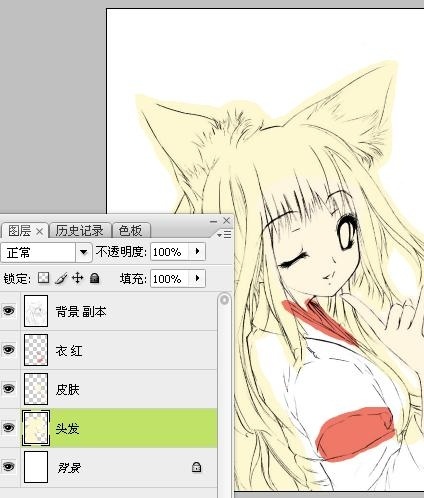Click the 不透明度 100% input field

point(169,252)
